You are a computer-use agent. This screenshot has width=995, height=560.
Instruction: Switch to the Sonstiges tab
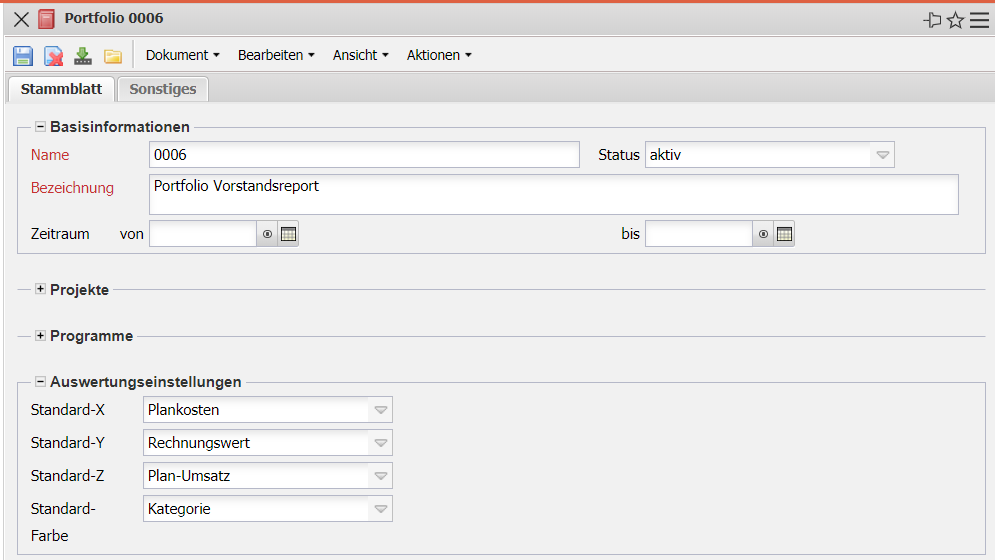(163, 89)
